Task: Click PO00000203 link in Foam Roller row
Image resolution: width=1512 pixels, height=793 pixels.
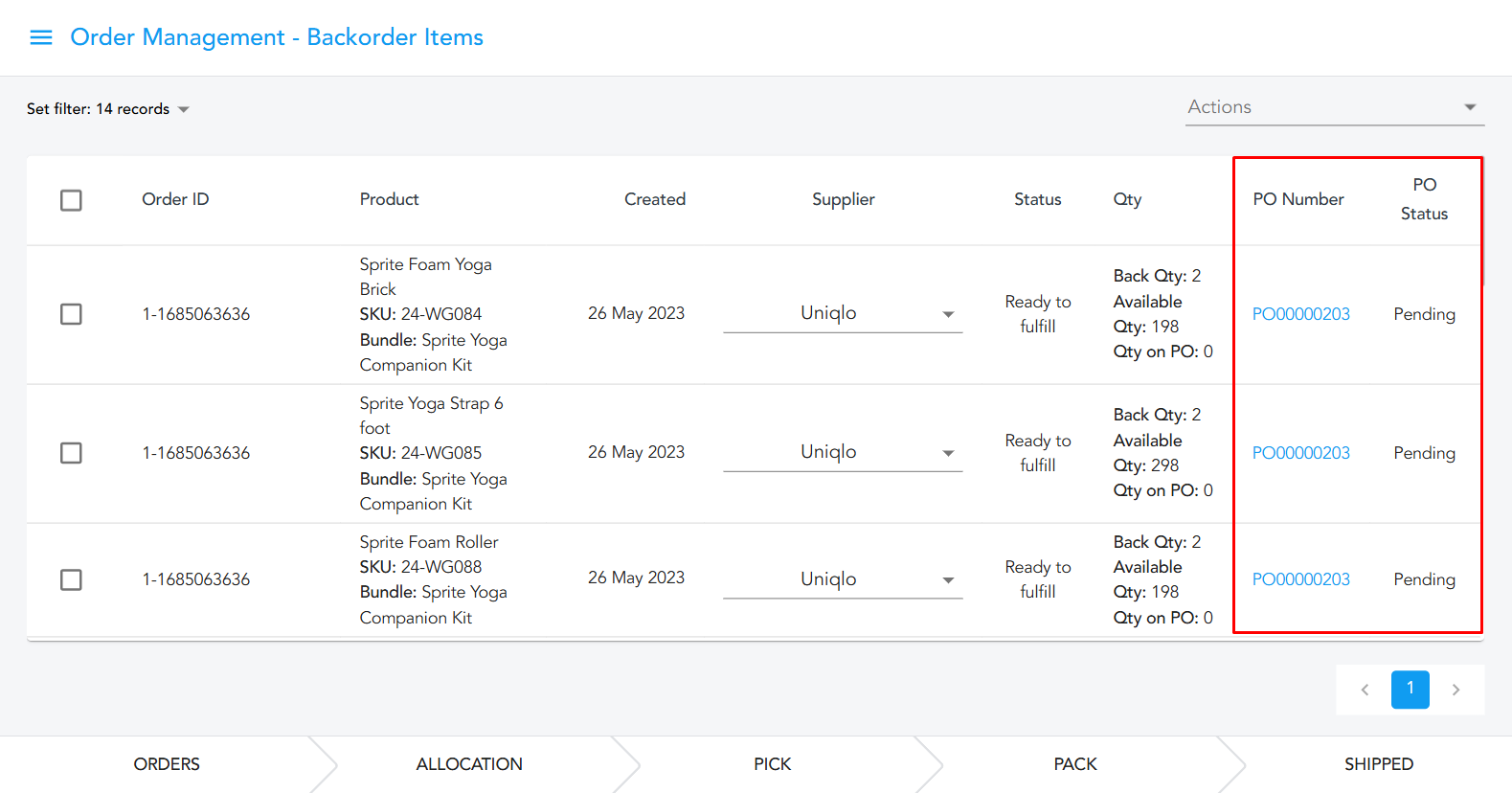Action: point(1300,579)
